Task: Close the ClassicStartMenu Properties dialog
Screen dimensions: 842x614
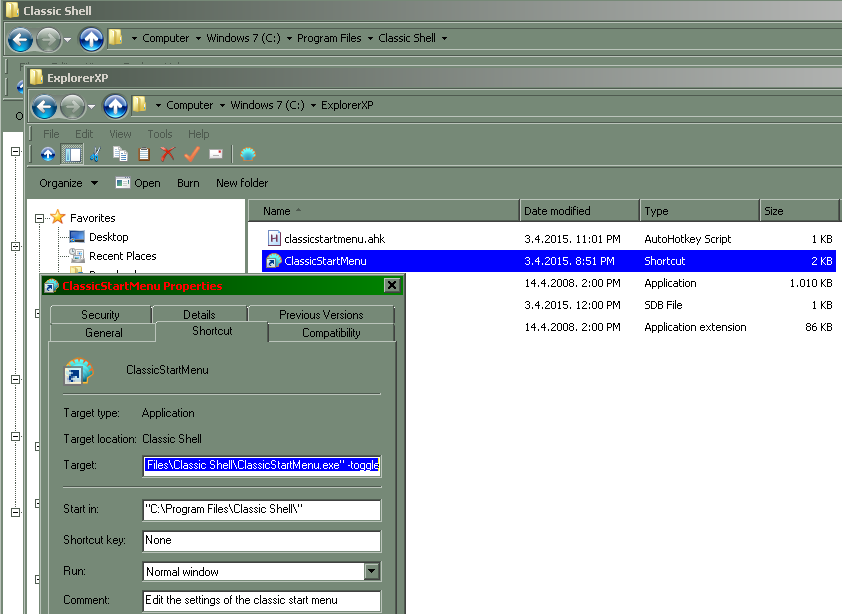Action: point(392,285)
